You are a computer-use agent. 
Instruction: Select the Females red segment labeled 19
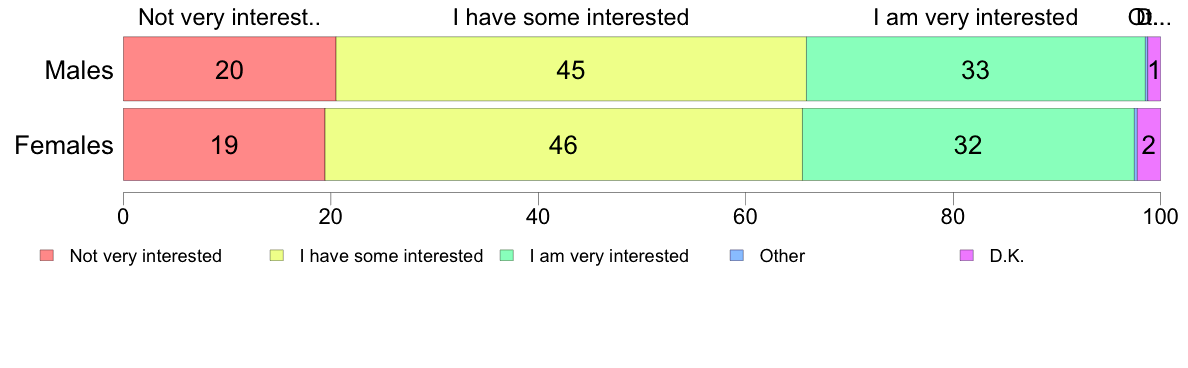point(224,145)
